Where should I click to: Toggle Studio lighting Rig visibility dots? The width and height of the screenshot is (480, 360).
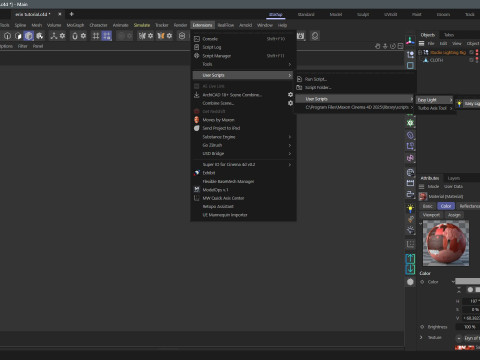[477, 52]
